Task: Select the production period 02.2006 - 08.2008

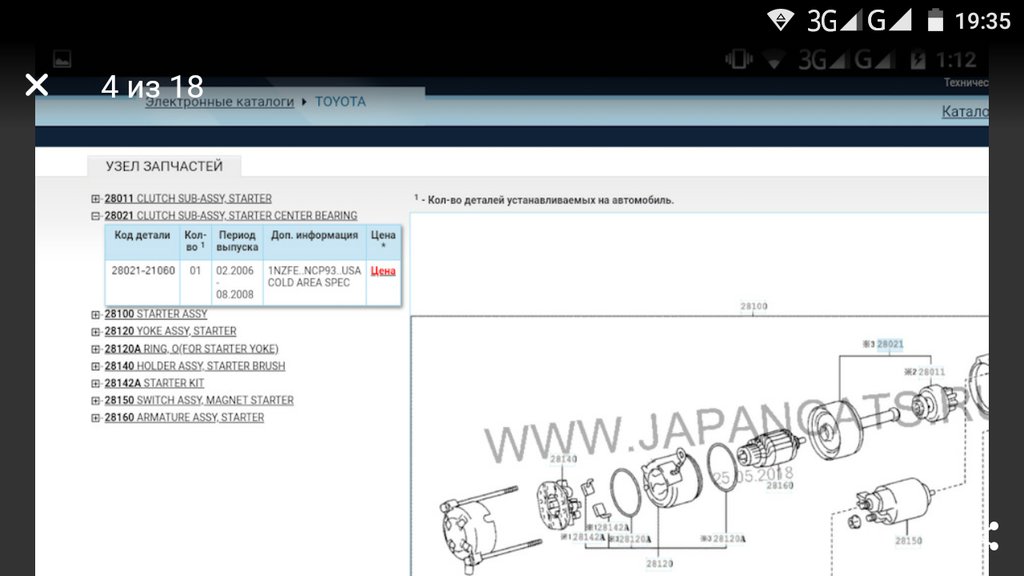Action: pos(235,282)
